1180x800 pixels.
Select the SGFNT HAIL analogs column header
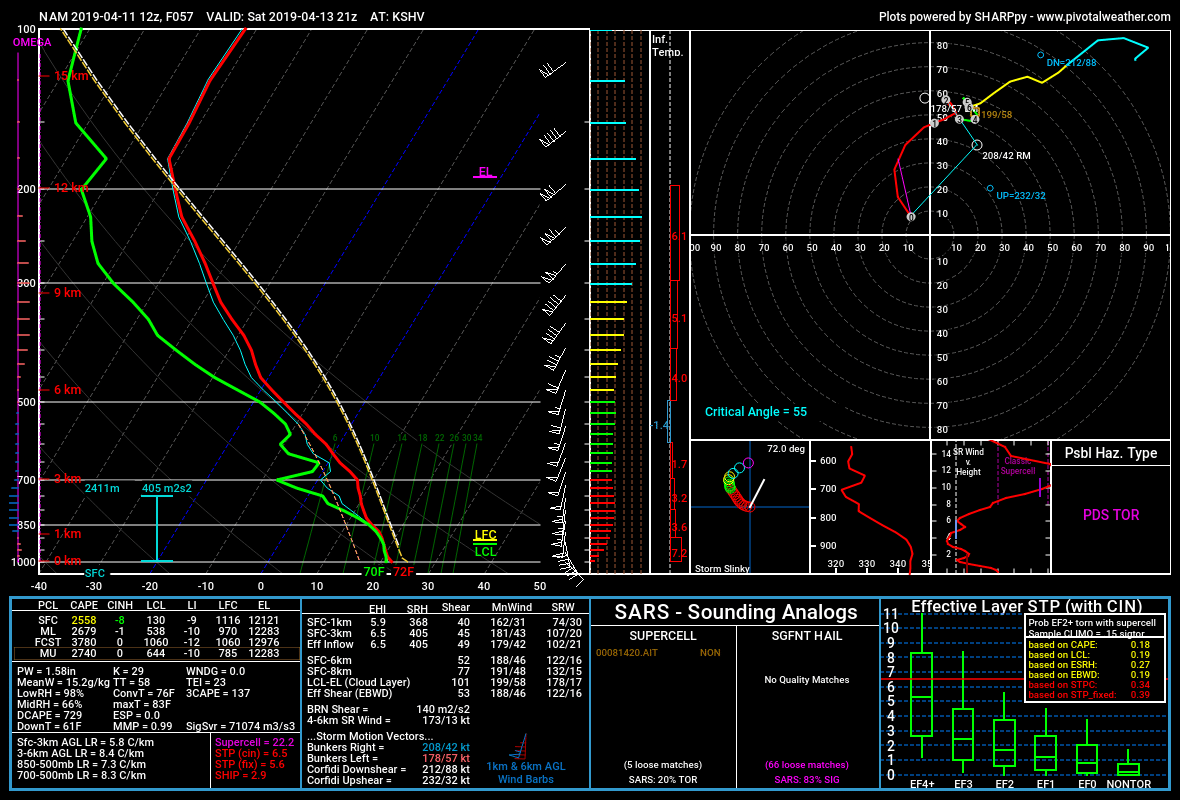tap(806, 635)
